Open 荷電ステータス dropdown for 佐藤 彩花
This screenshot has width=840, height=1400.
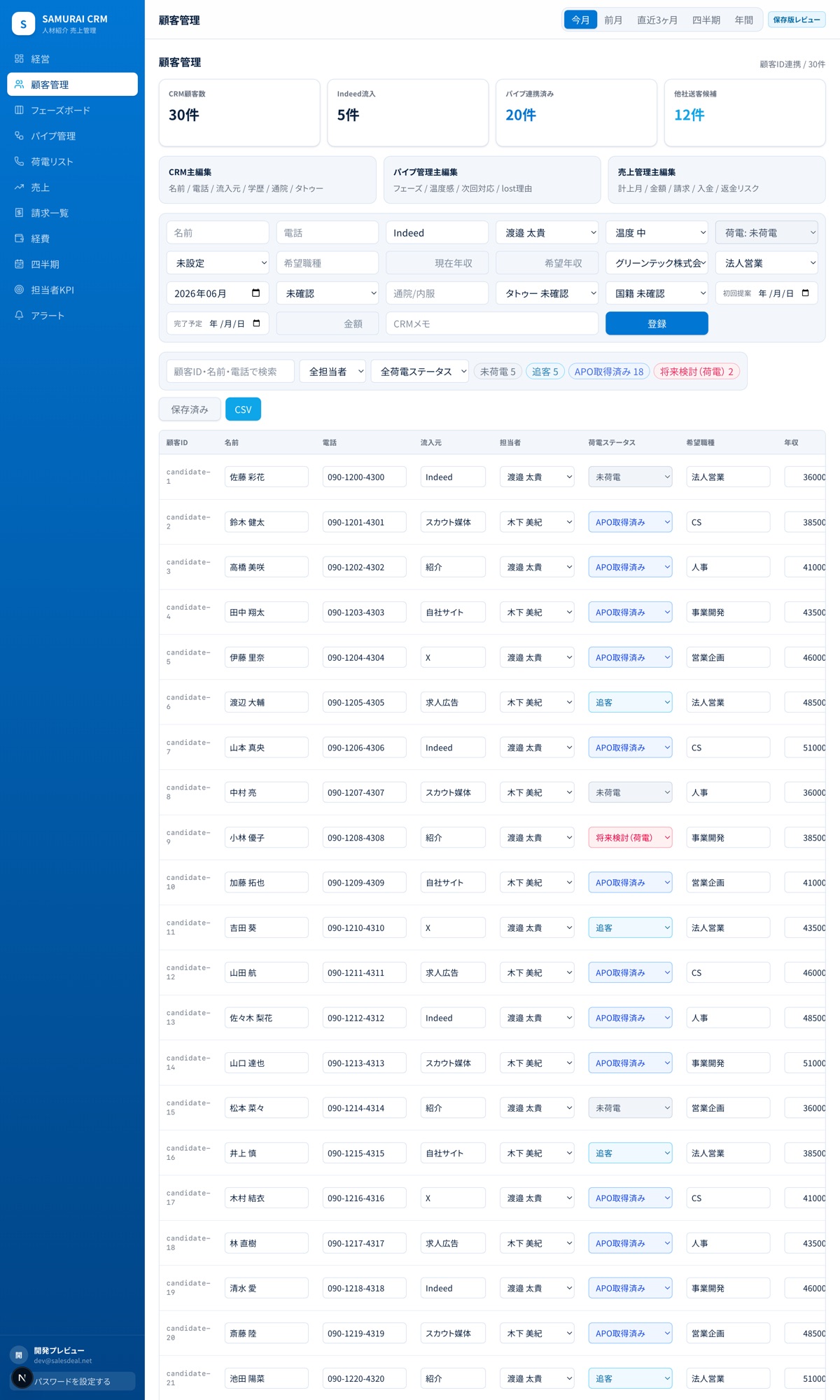[x=630, y=477]
